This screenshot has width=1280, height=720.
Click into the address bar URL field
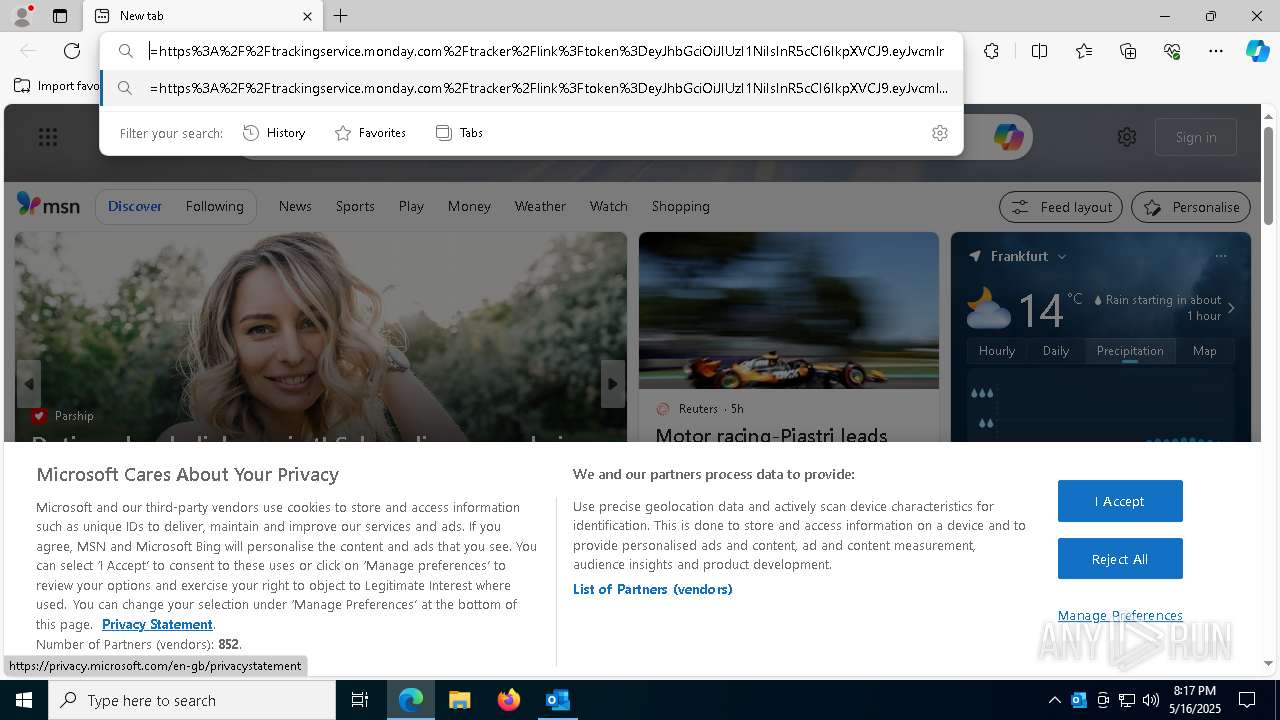coord(547,51)
